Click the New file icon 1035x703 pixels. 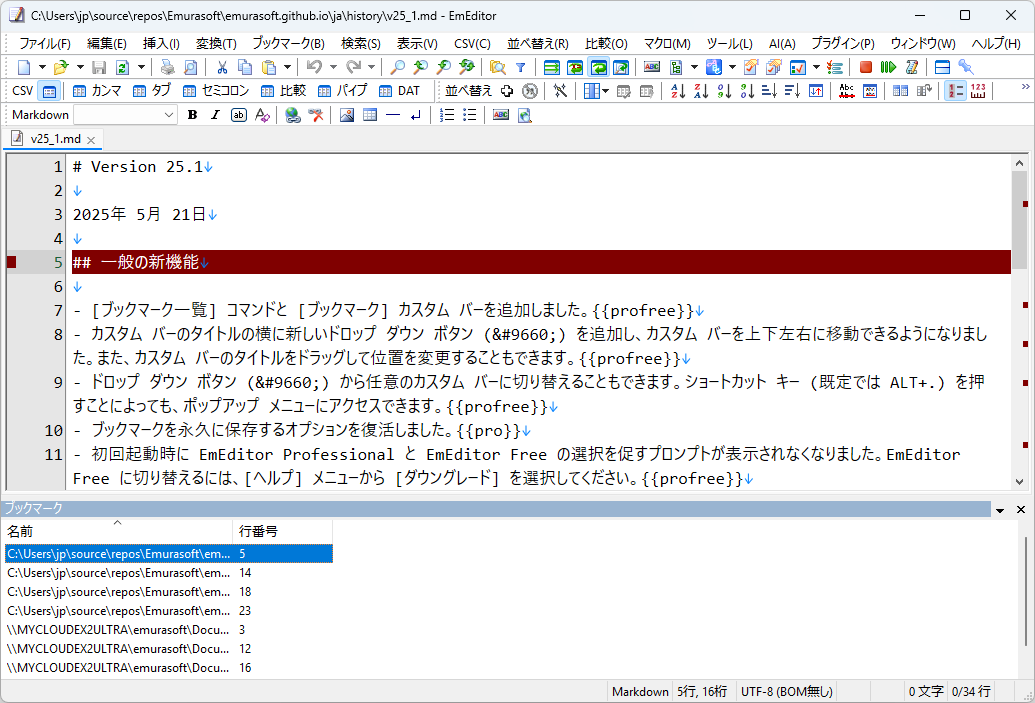[x=24, y=67]
